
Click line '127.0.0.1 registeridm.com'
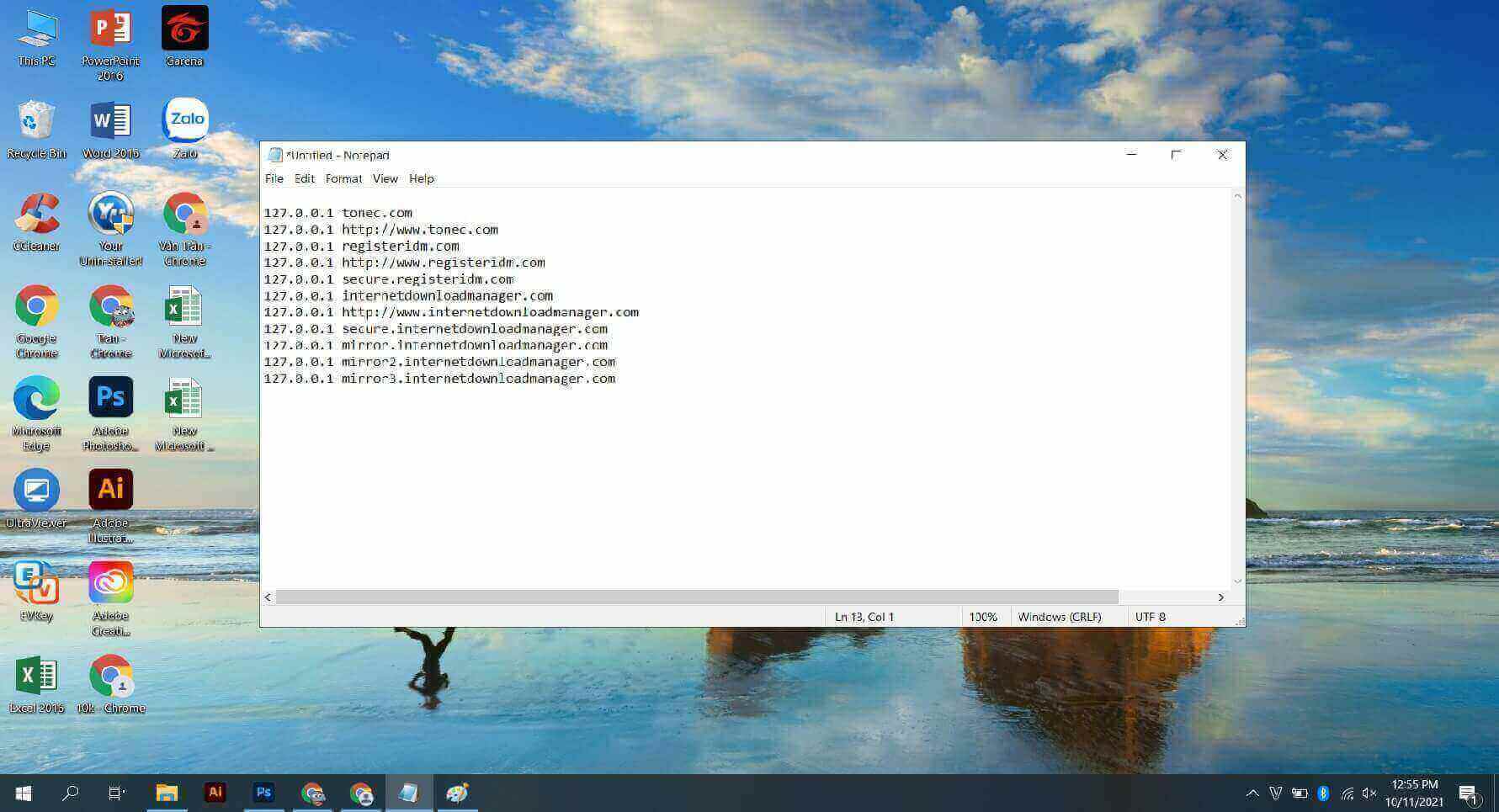(x=362, y=246)
